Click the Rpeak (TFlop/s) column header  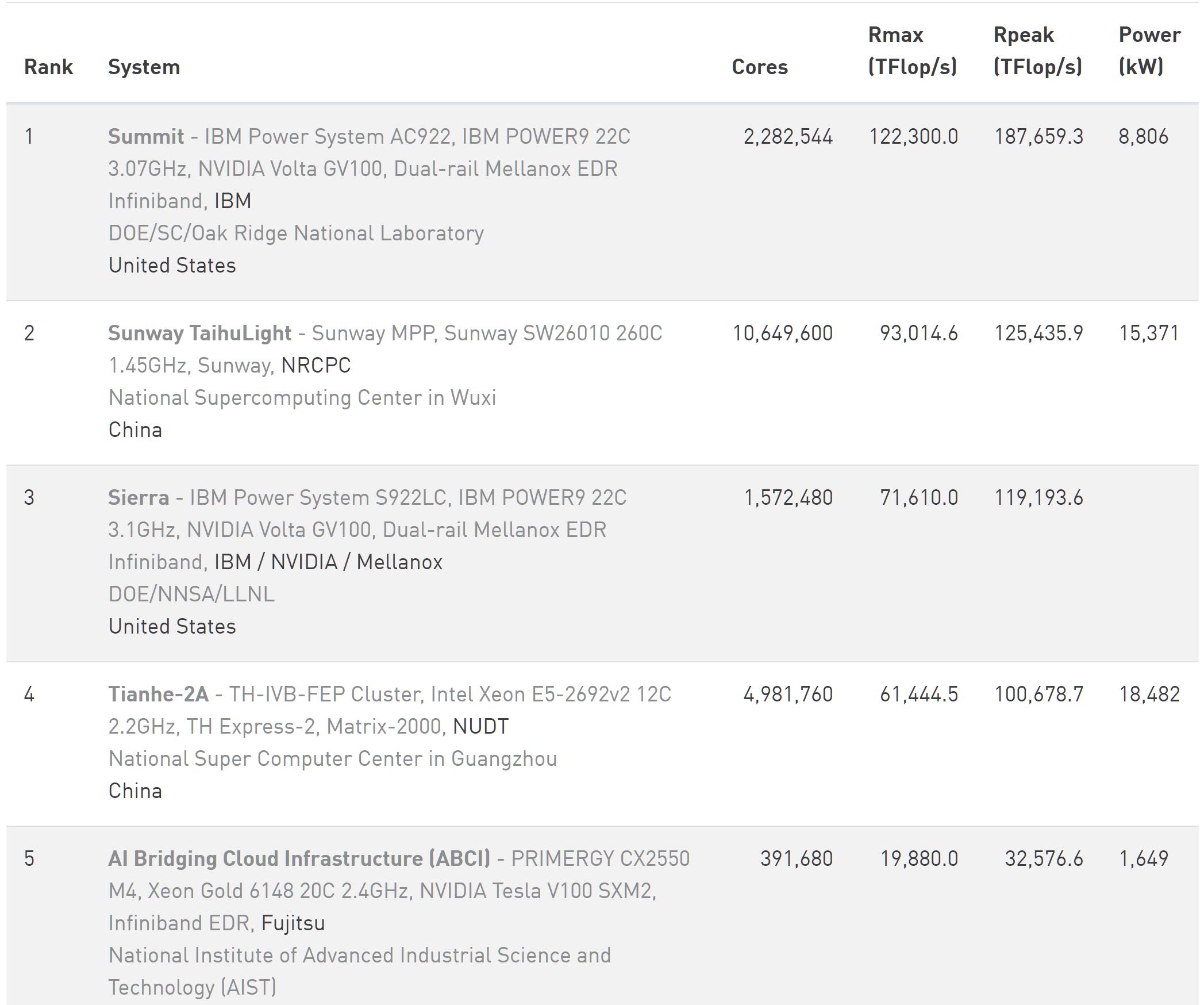1037,51
